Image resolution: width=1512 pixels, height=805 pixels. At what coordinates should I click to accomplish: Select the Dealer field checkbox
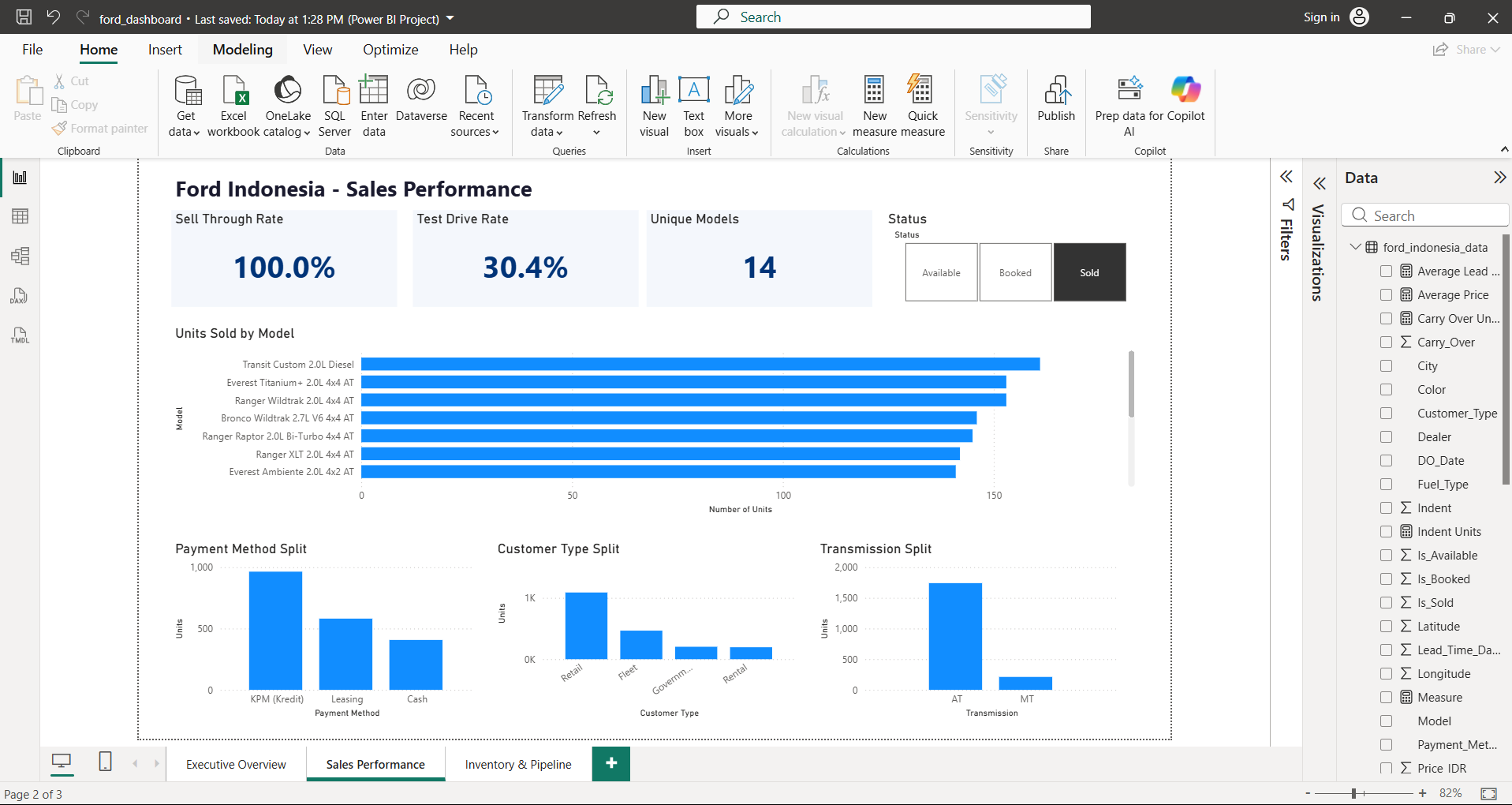coord(1386,436)
